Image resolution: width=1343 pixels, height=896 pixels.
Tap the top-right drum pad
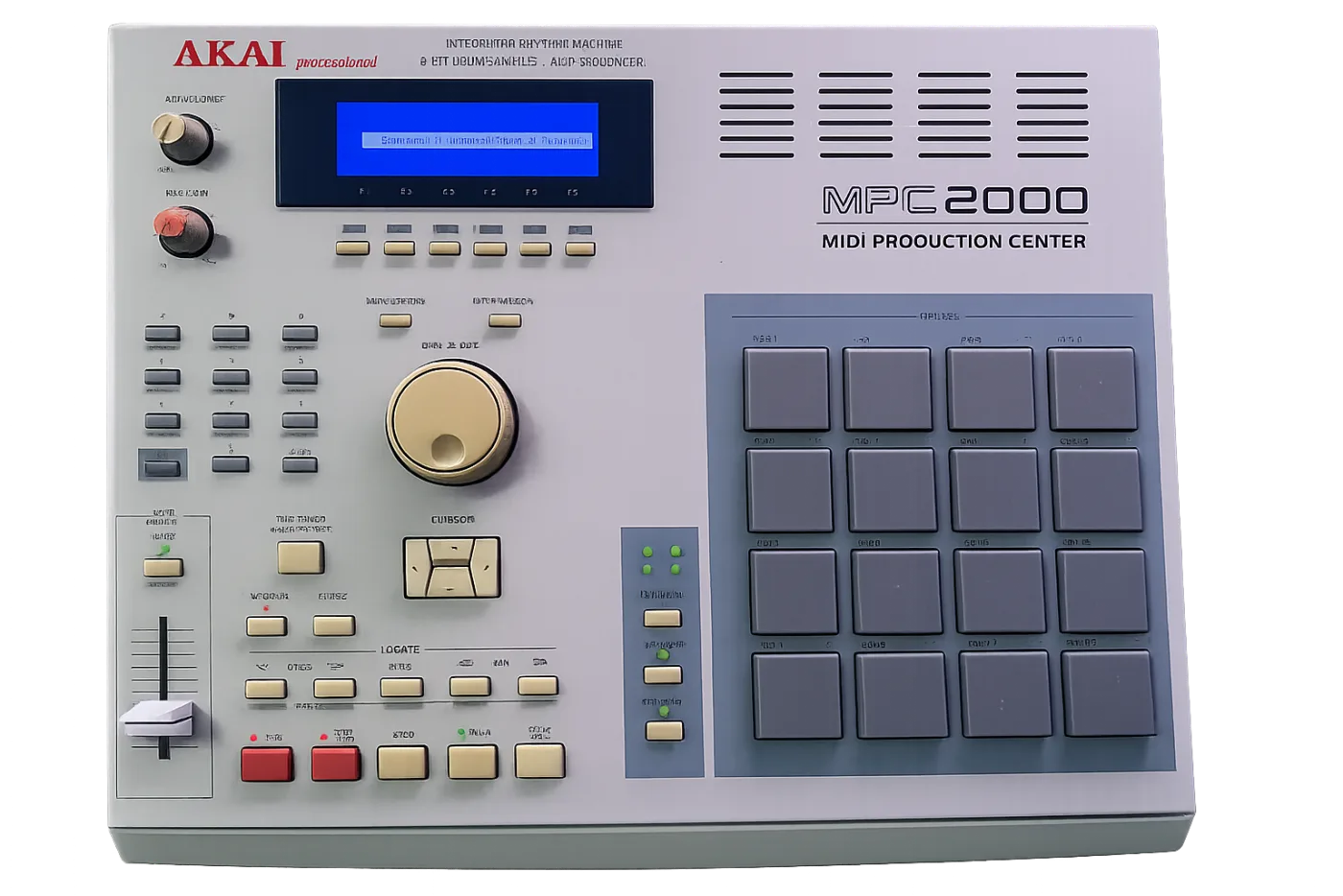pyautogui.click(x=1092, y=389)
